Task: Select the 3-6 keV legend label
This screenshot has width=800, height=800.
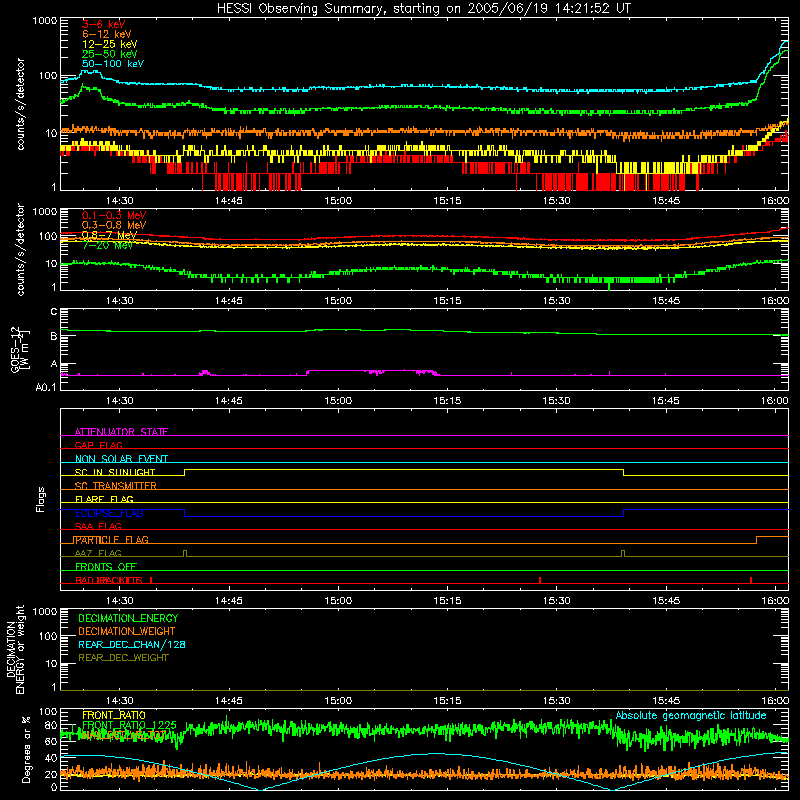Action: tap(103, 24)
